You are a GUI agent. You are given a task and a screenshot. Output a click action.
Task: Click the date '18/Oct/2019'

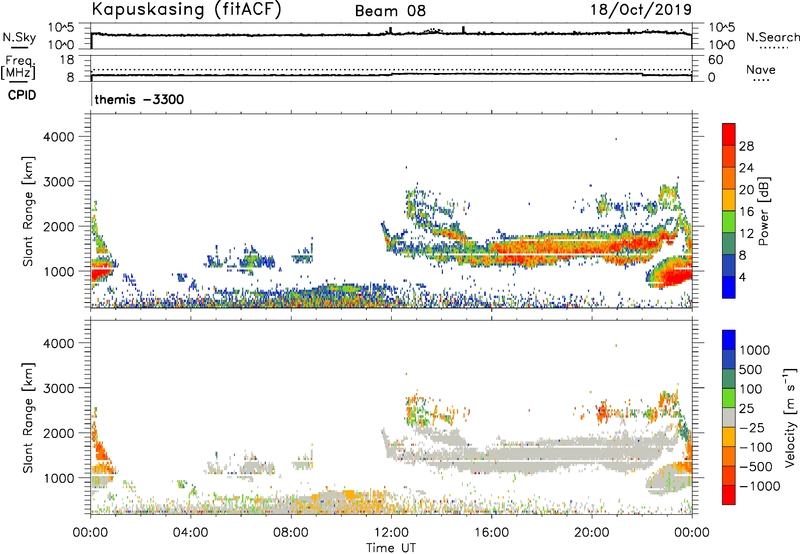click(x=641, y=10)
